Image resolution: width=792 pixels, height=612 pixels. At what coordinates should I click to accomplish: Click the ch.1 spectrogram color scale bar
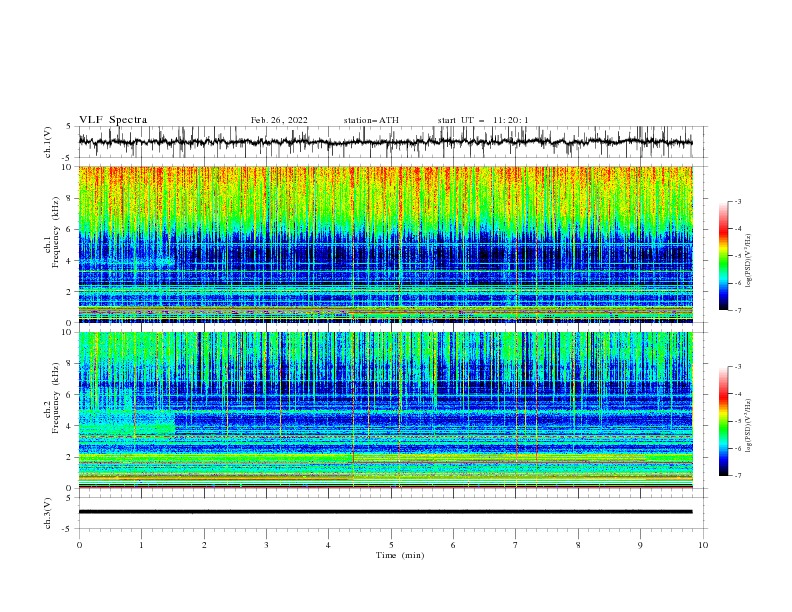tap(723, 256)
